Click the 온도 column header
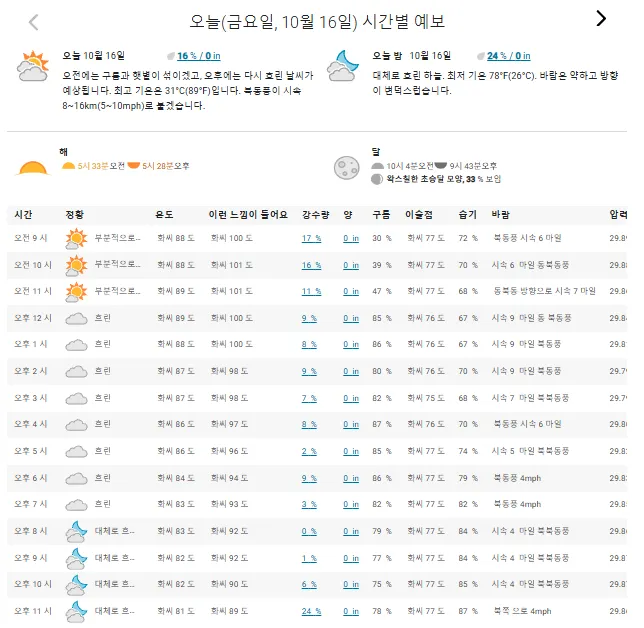This screenshot has width=644, height=628. click(x=164, y=214)
